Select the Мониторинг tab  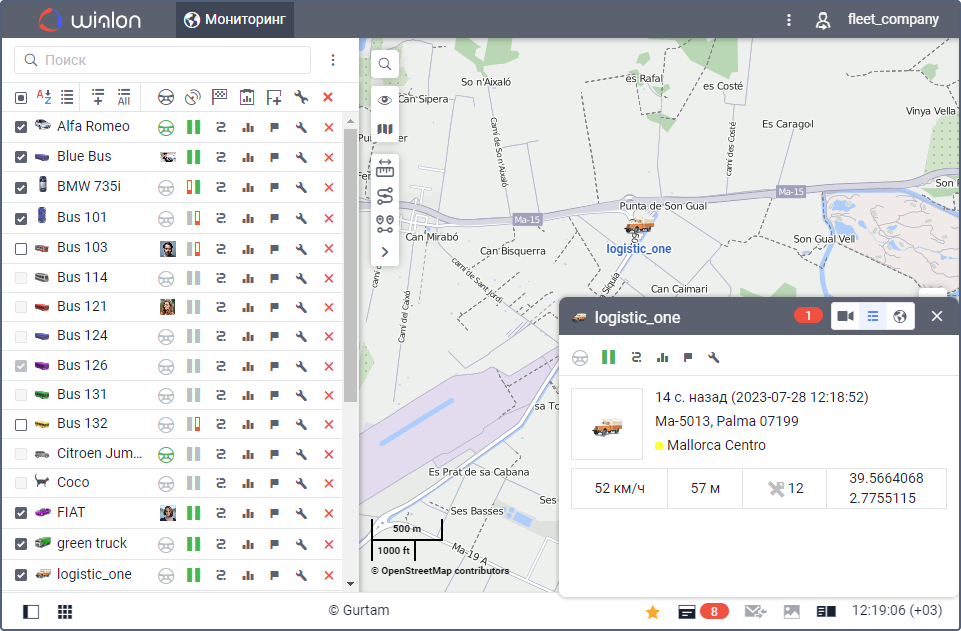click(x=236, y=19)
